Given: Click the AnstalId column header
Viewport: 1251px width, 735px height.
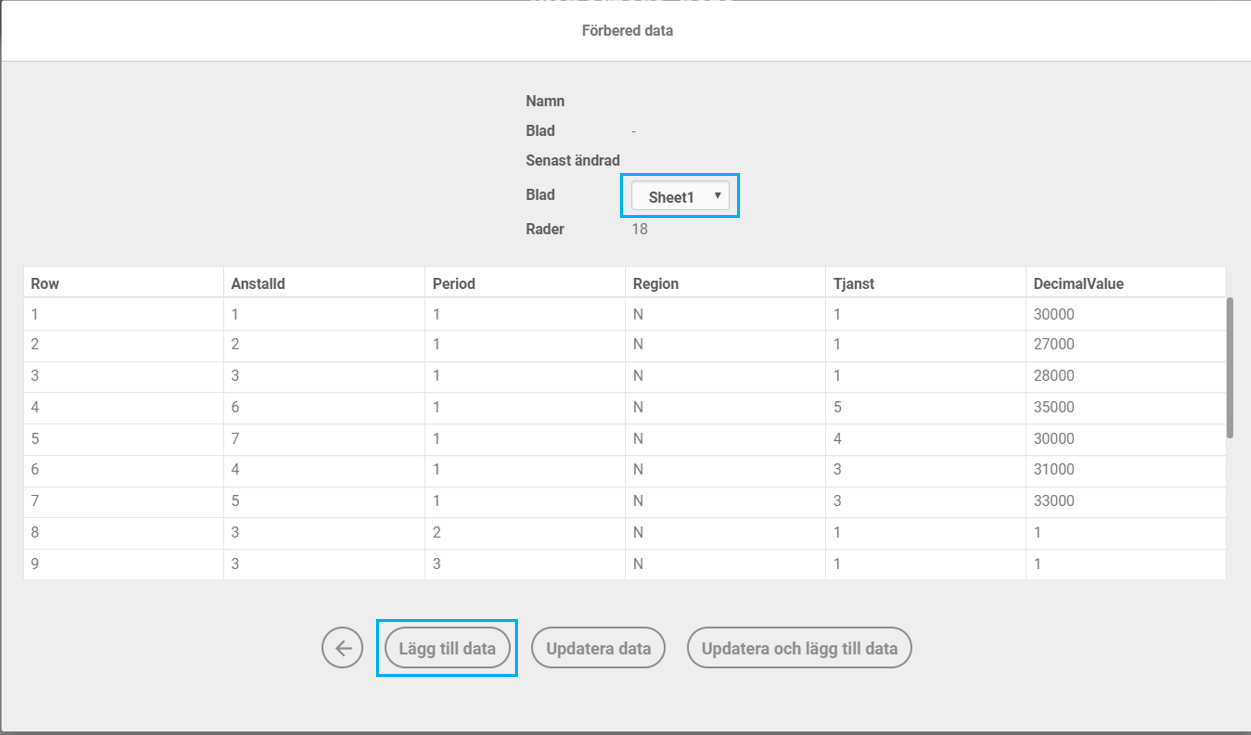Looking at the screenshot, I should 258,283.
